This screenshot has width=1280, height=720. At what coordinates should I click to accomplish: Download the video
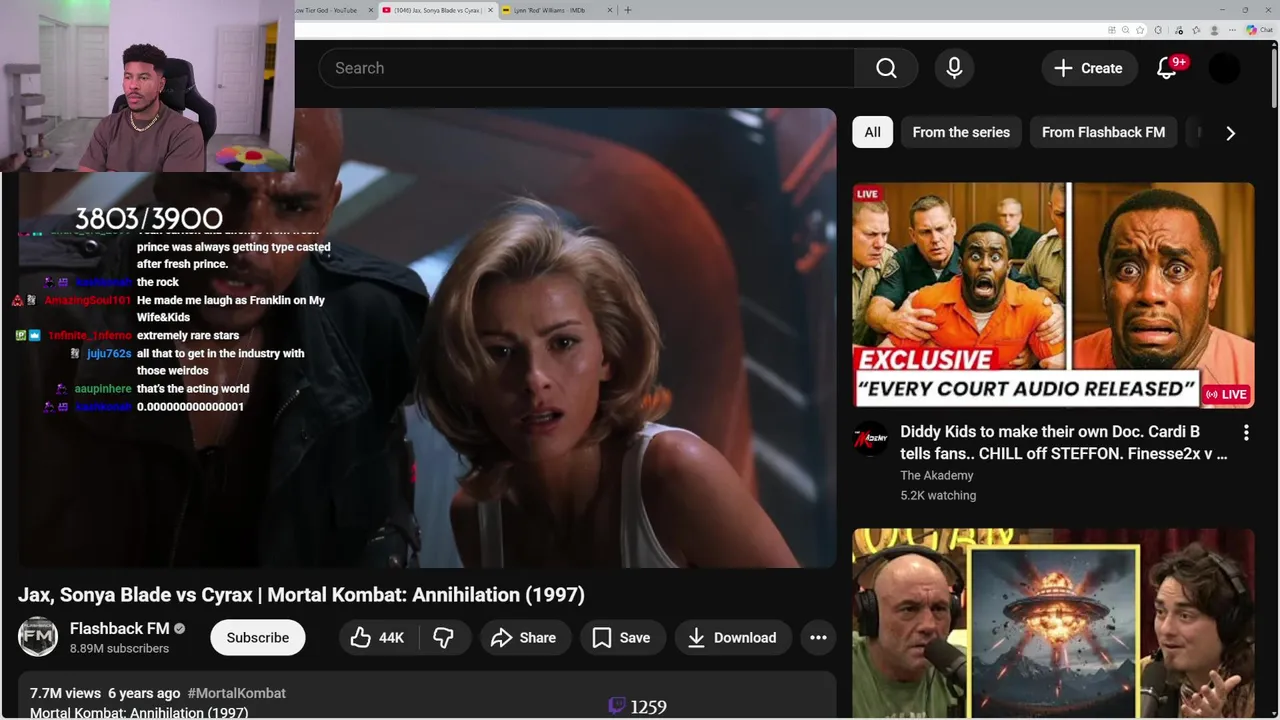[733, 638]
